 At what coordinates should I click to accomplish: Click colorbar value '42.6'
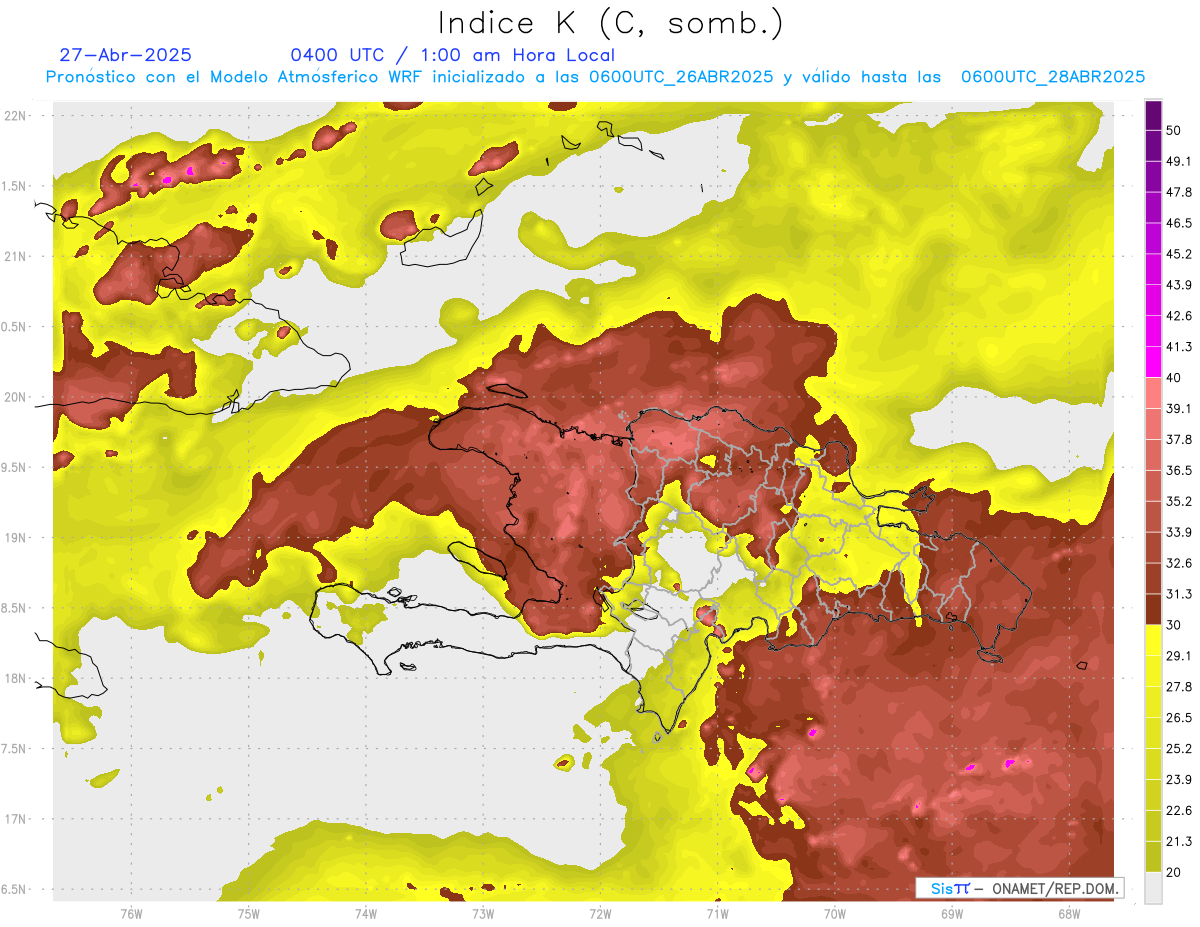pyautogui.click(x=1178, y=316)
